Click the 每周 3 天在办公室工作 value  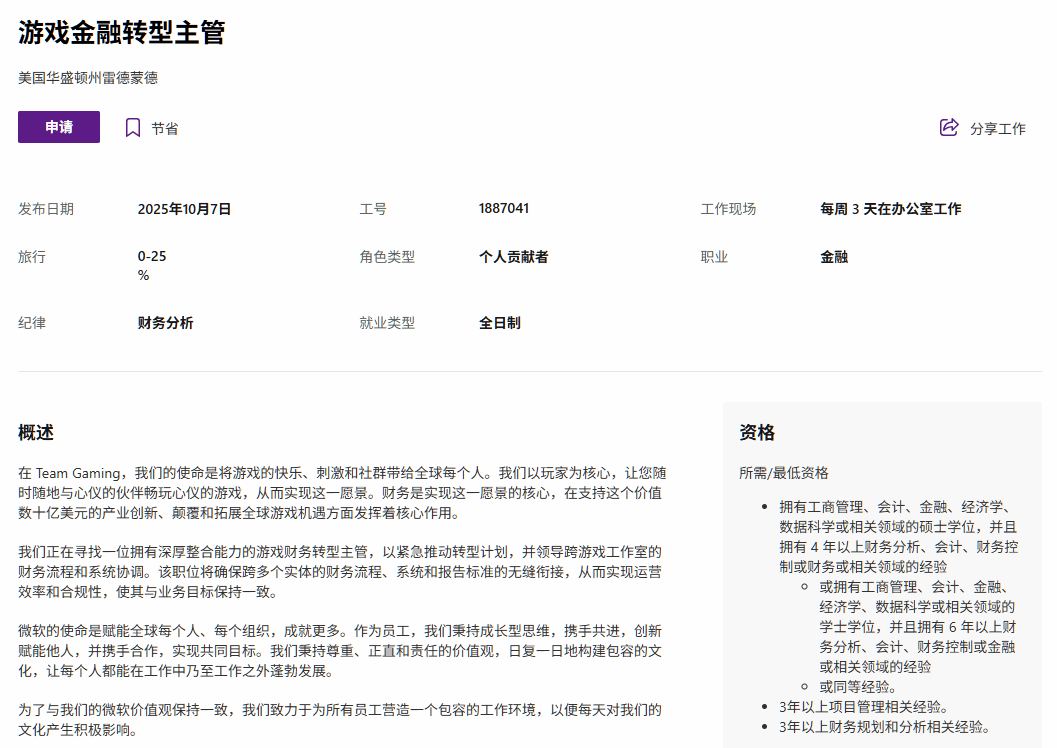click(x=890, y=209)
